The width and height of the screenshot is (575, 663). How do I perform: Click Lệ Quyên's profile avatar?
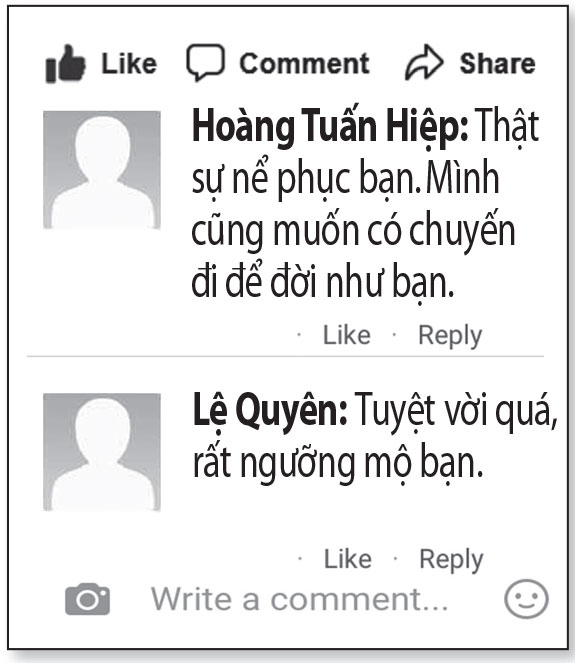tap(102, 452)
